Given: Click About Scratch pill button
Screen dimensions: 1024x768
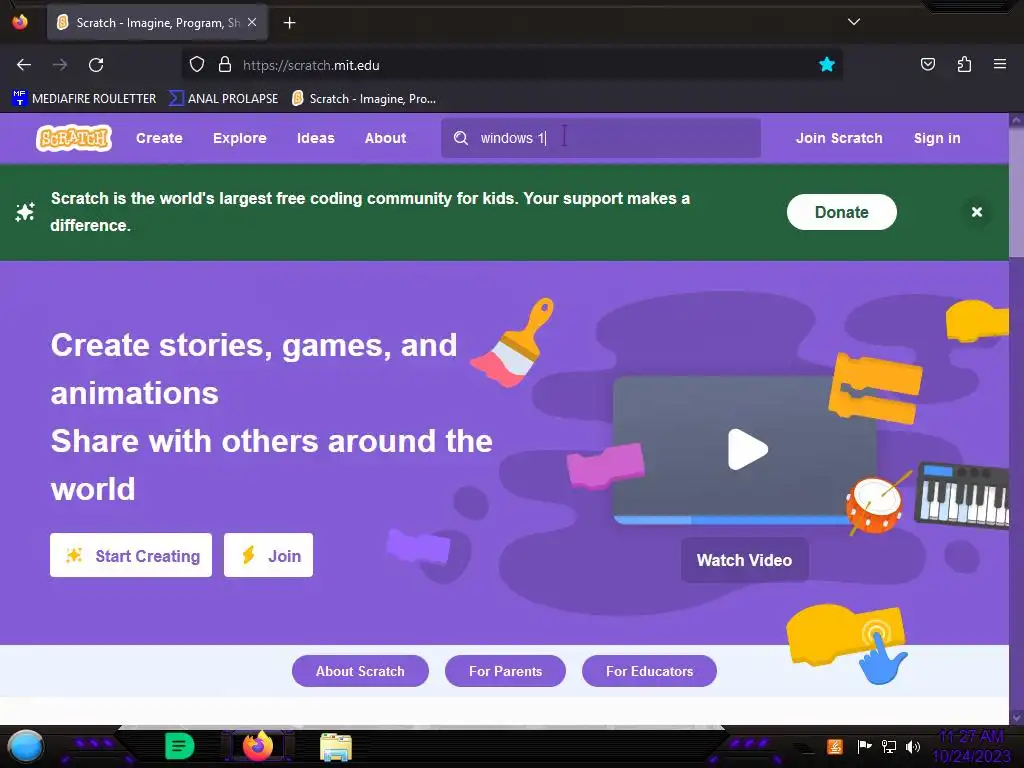Looking at the screenshot, I should click(x=360, y=671).
